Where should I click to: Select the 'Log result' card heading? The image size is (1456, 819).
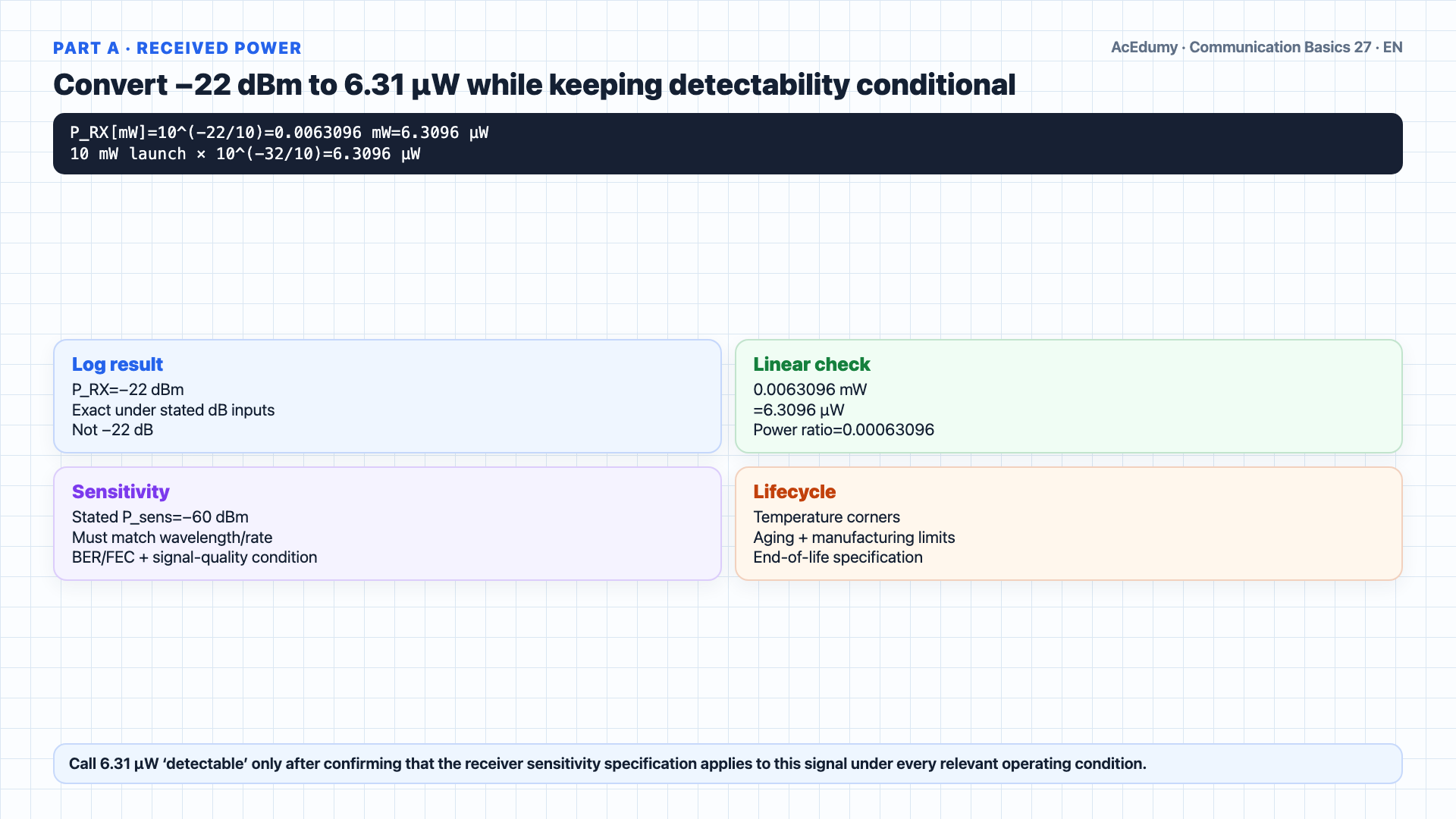point(118,364)
